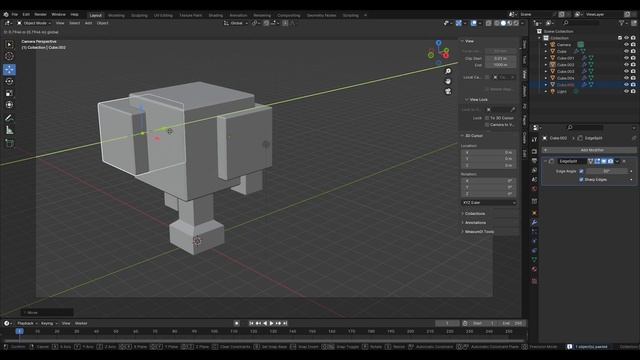The width and height of the screenshot is (640, 360).
Task: Toggle camera view icon in viewport
Action: tap(448, 91)
